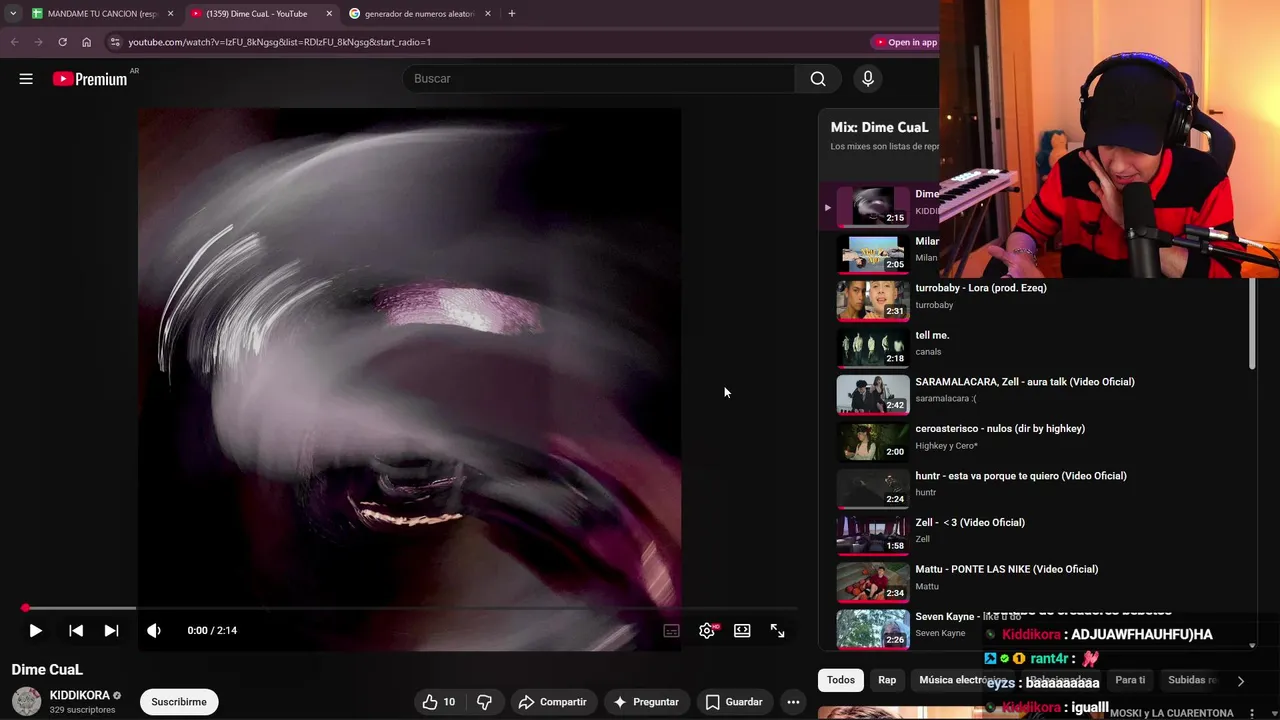
Task: Go to browser home page
Action: (86, 42)
